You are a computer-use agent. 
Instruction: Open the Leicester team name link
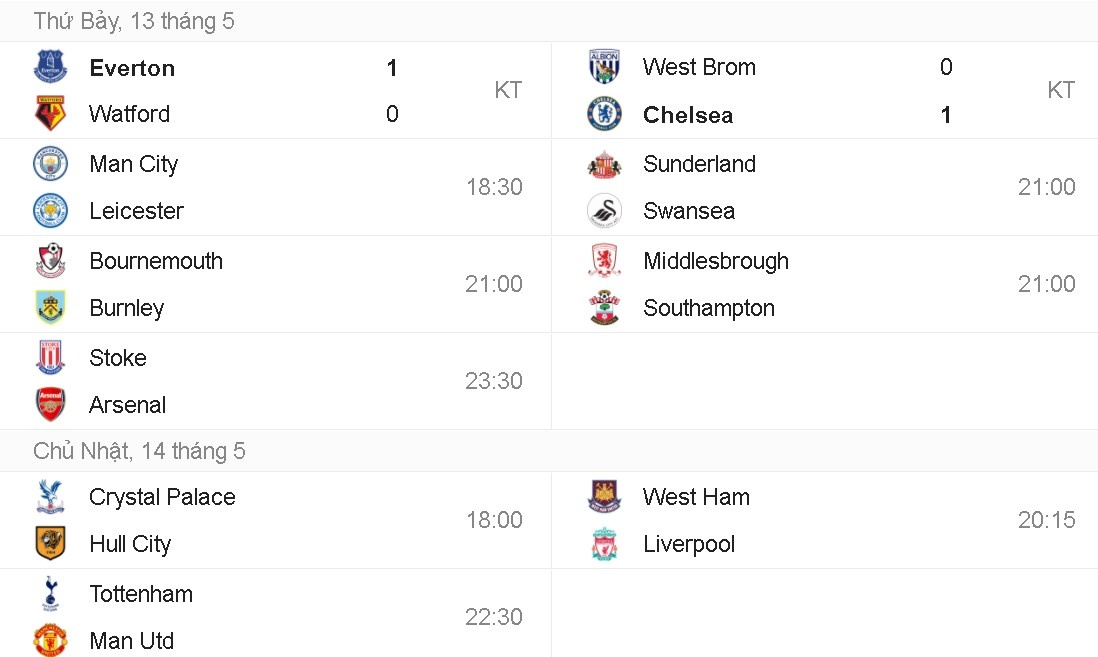pos(136,211)
